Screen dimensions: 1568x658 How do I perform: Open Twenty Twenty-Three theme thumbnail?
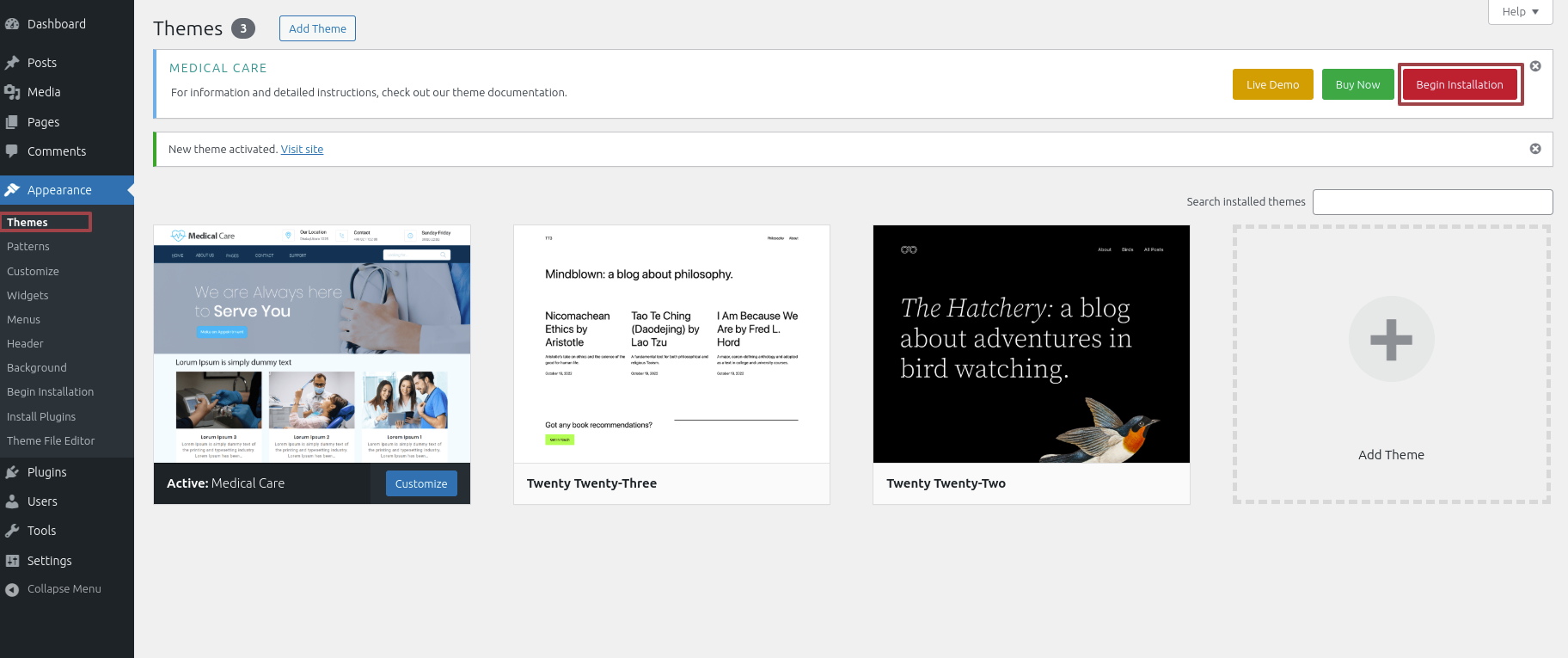tap(671, 344)
